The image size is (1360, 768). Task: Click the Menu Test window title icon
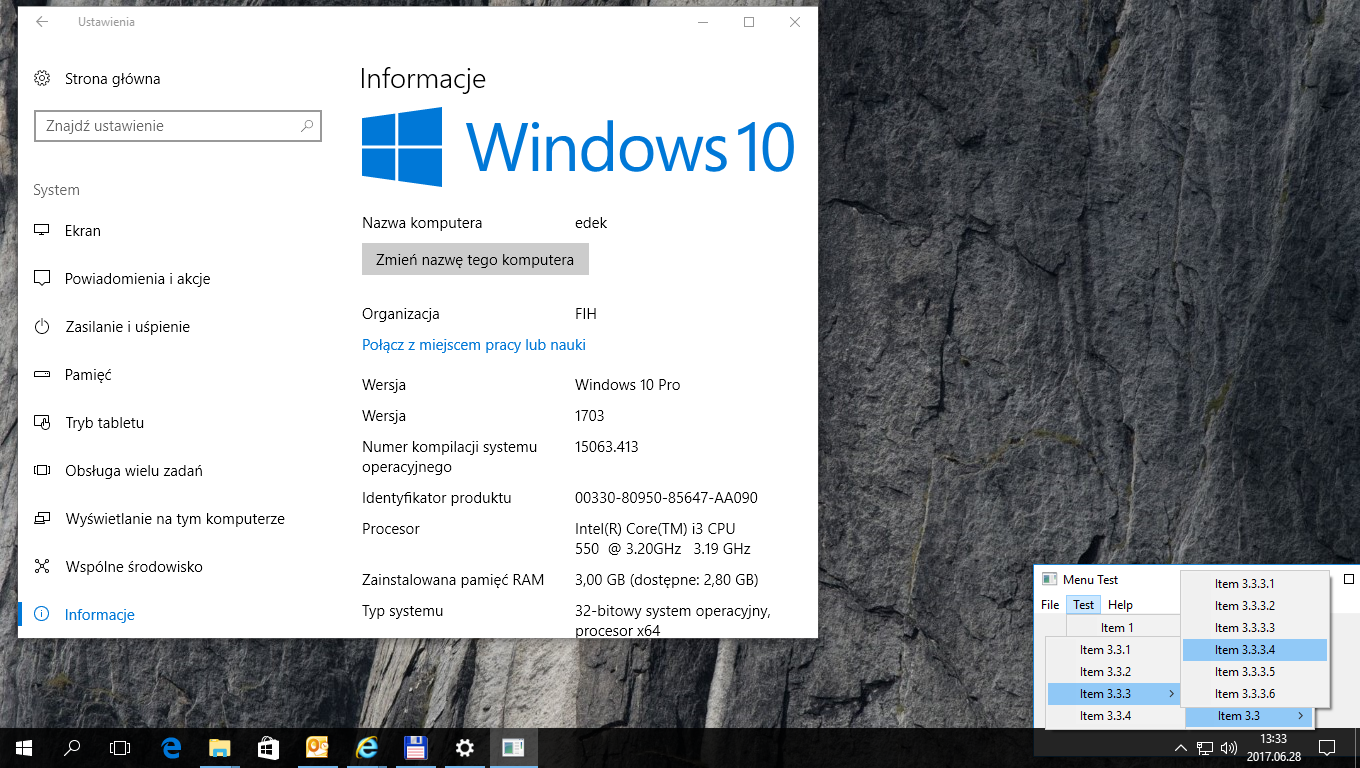(x=1049, y=579)
